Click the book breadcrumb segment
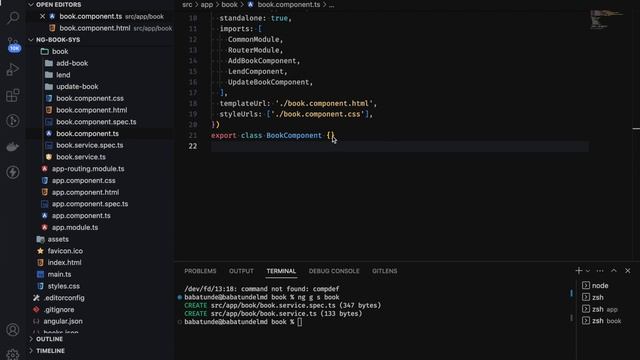640x360 pixels. tap(229, 4)
